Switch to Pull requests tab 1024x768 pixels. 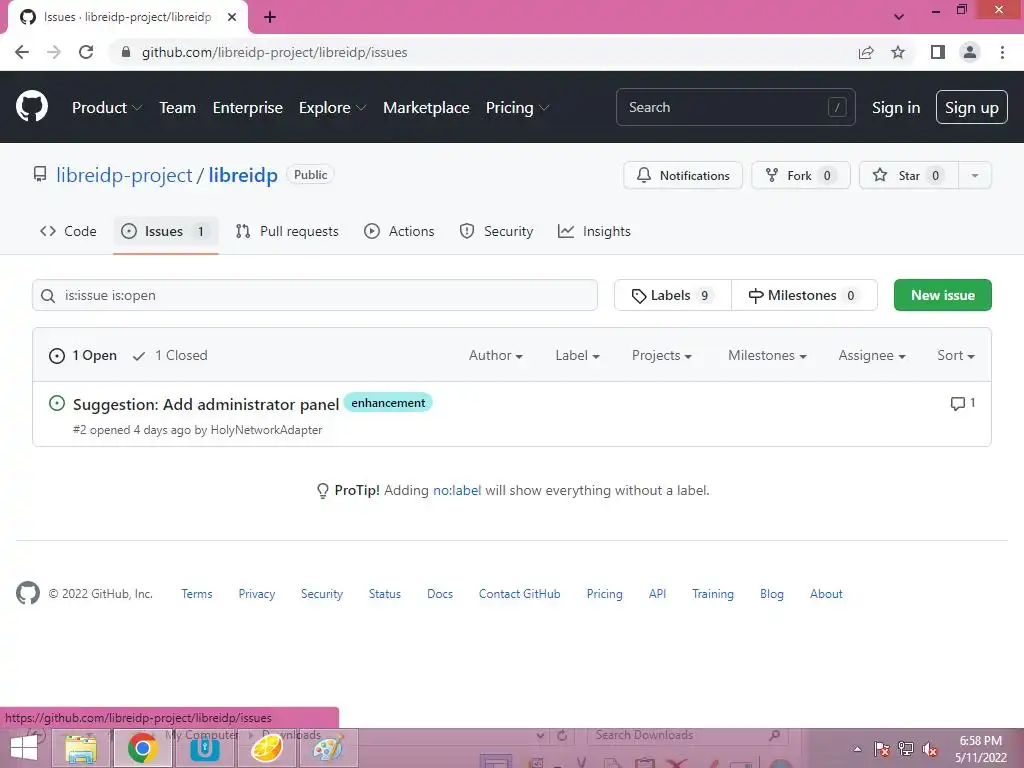pos(287,231)
